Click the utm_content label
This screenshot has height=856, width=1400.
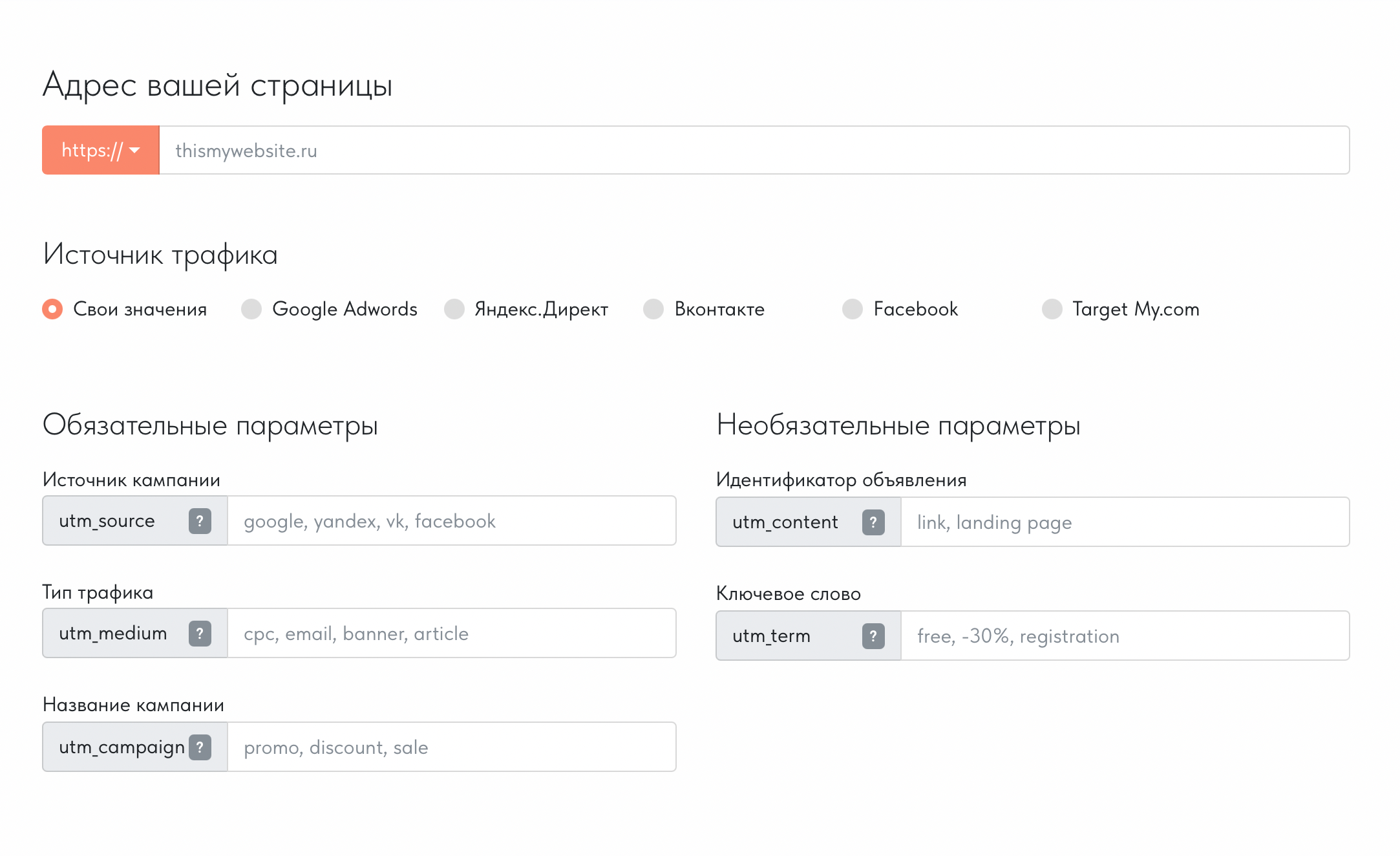[x=785, y=522]
